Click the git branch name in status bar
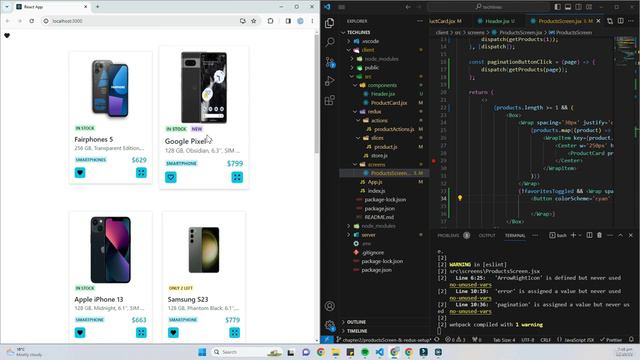This screenshot has height=360, width=640. 384,340
